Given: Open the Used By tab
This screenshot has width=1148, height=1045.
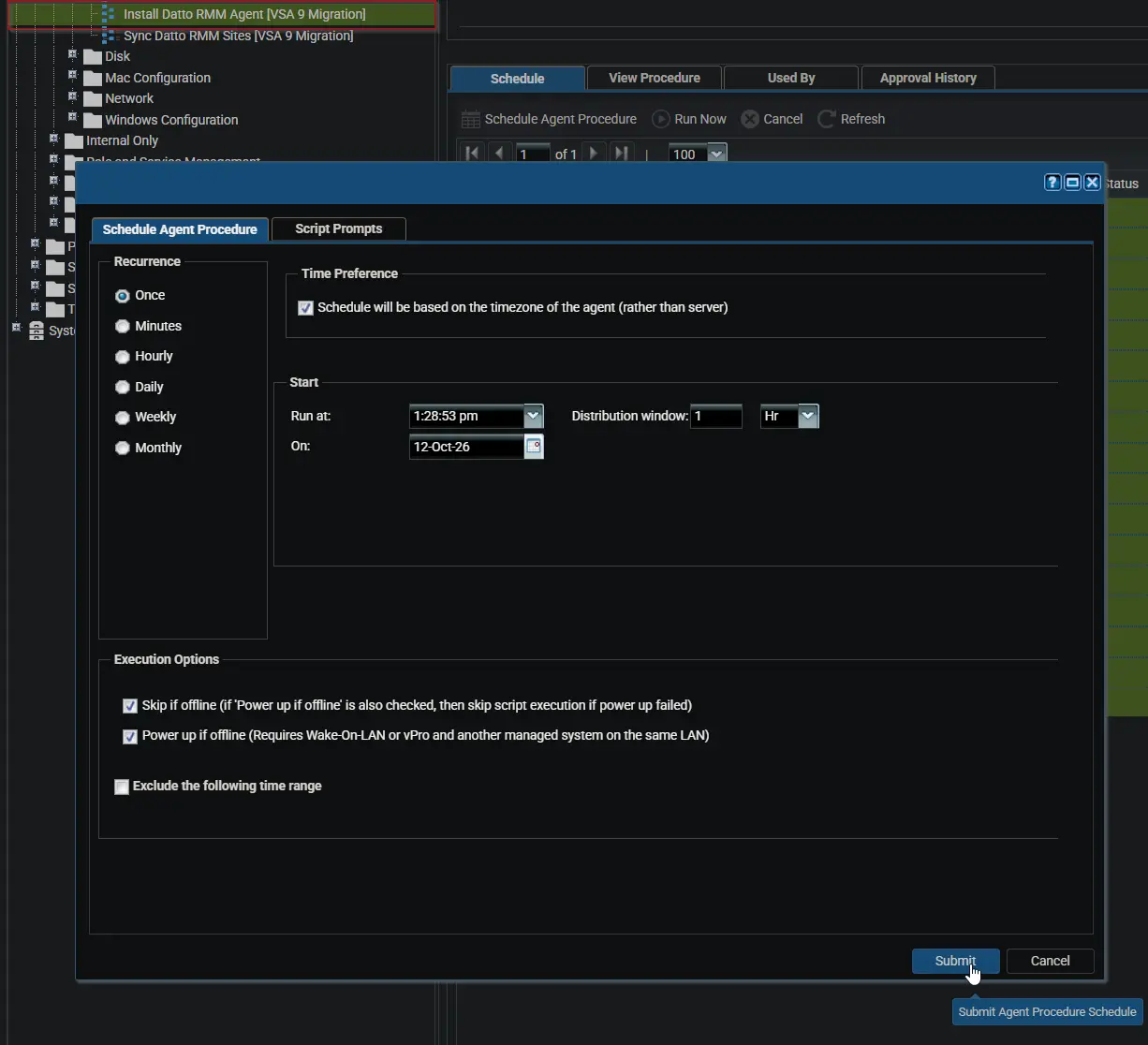Looking at the screenshot, I should (x=791, y=78).
